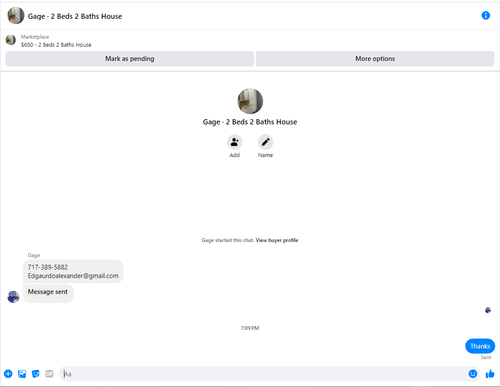Image resolution: width=500 pixels, height=387 pixels.
Task: Select the Thanks message bubble
Action: [x=480, y=346]
